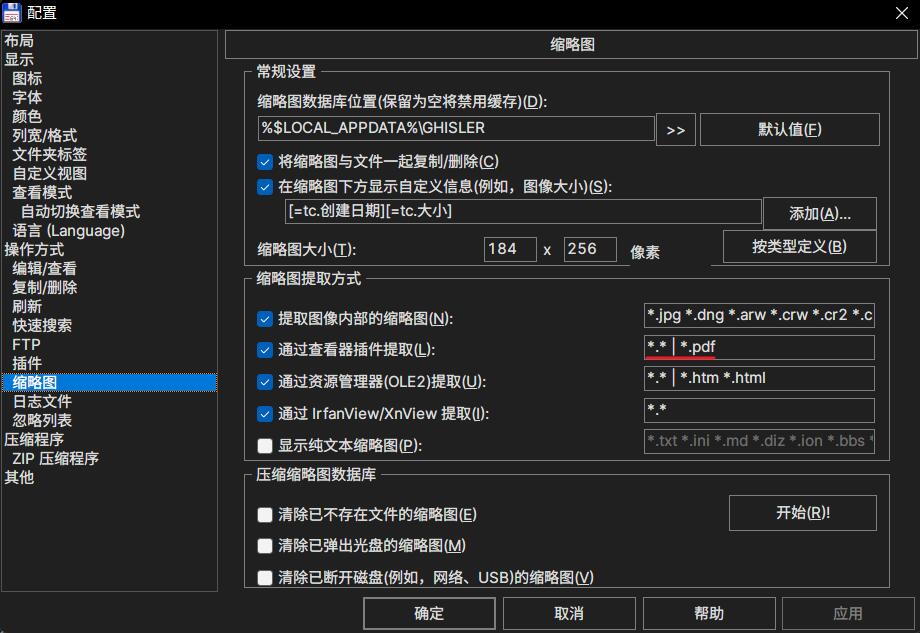This screenshot has width=920, height=633.
Task: Confirm settings with the 确定 button
Action: [429, 613]
